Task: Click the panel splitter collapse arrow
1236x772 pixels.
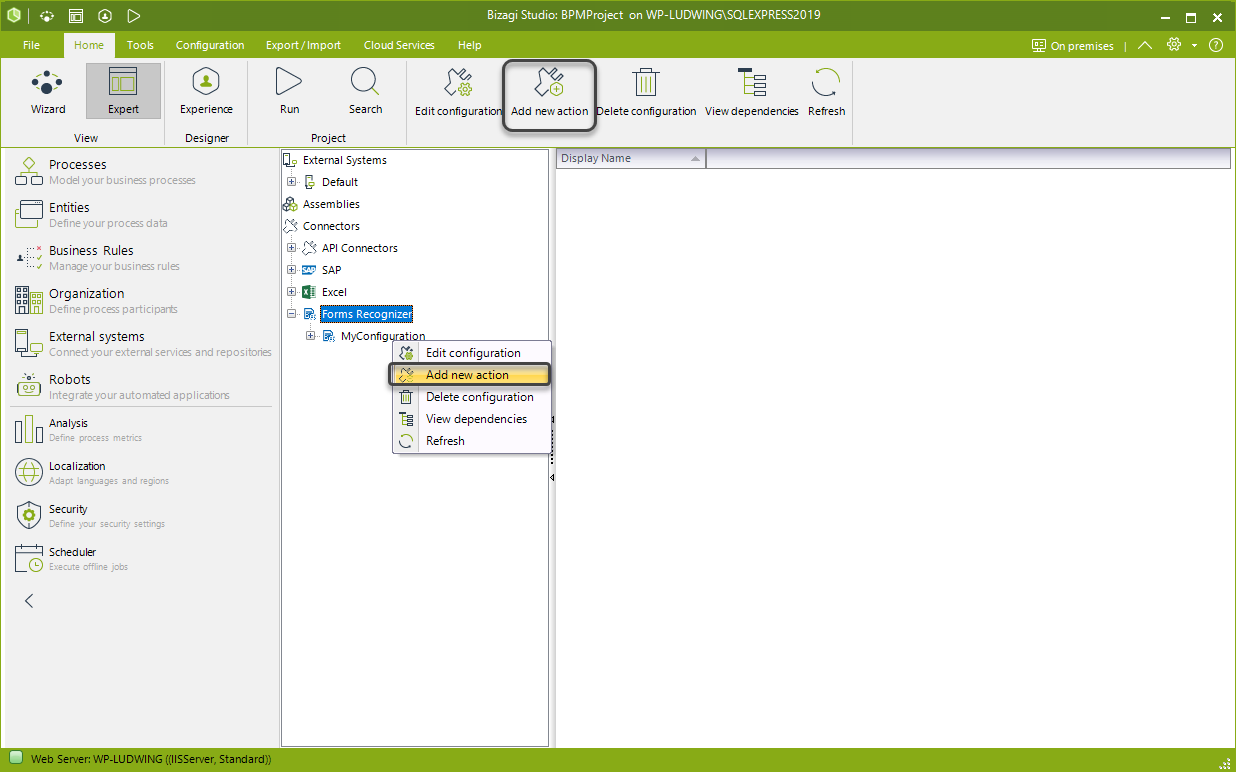Action: [552, 478]
